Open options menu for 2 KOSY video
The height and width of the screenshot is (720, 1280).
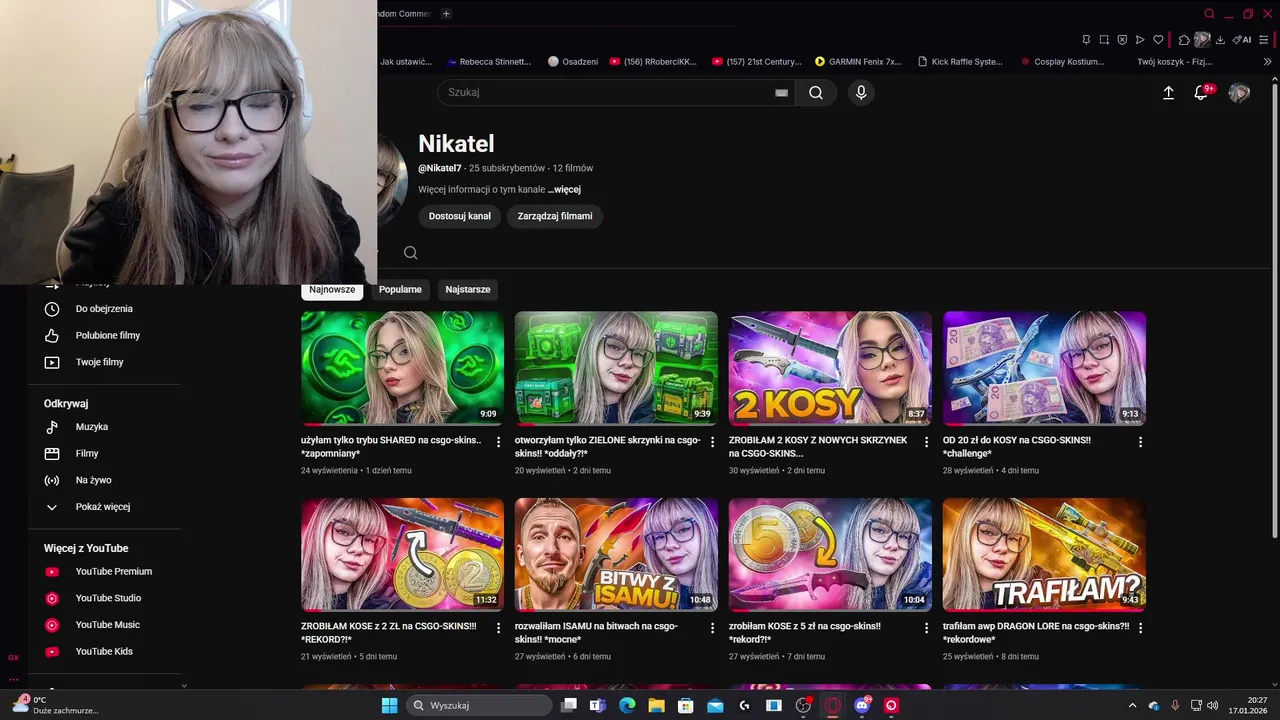[926, 442]
